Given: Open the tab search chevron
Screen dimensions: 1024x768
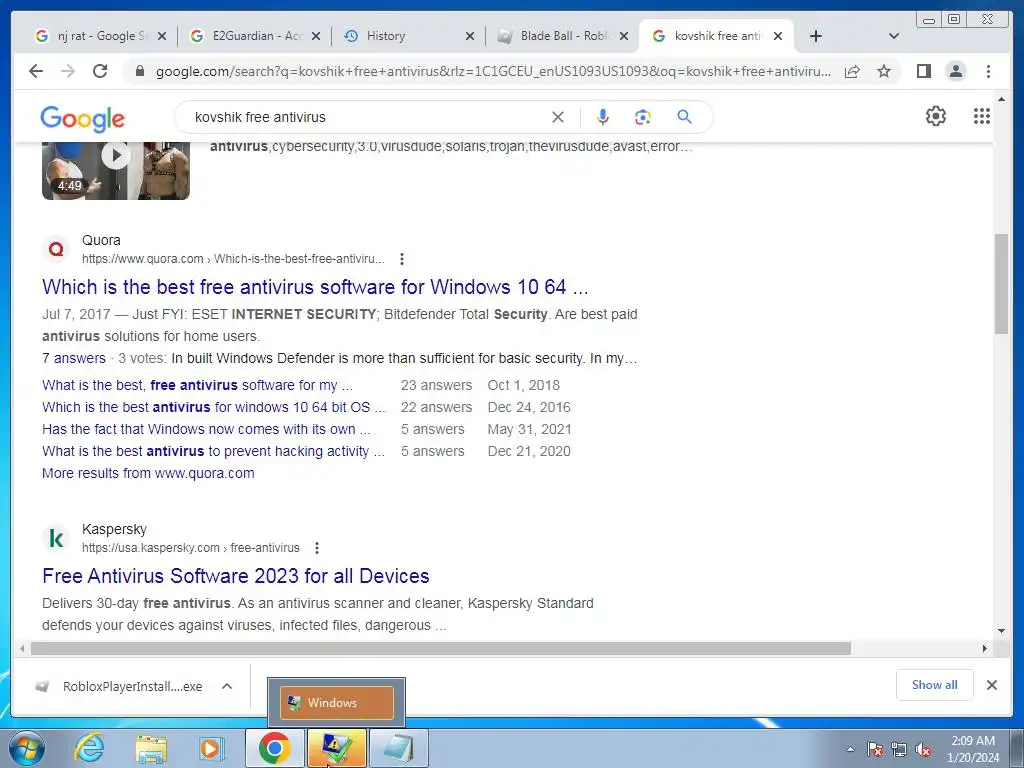Looking at the screenshot, I should point(894,36).
